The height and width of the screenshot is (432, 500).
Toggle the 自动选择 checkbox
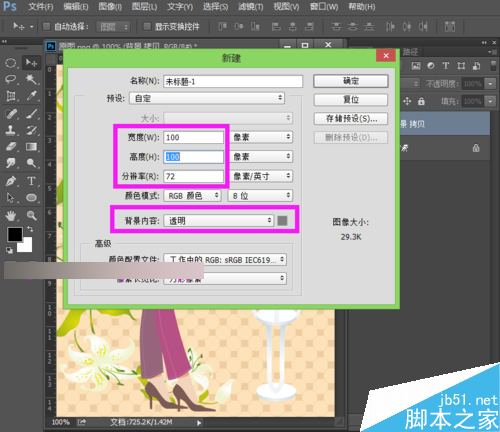click(x=47, y=26)
